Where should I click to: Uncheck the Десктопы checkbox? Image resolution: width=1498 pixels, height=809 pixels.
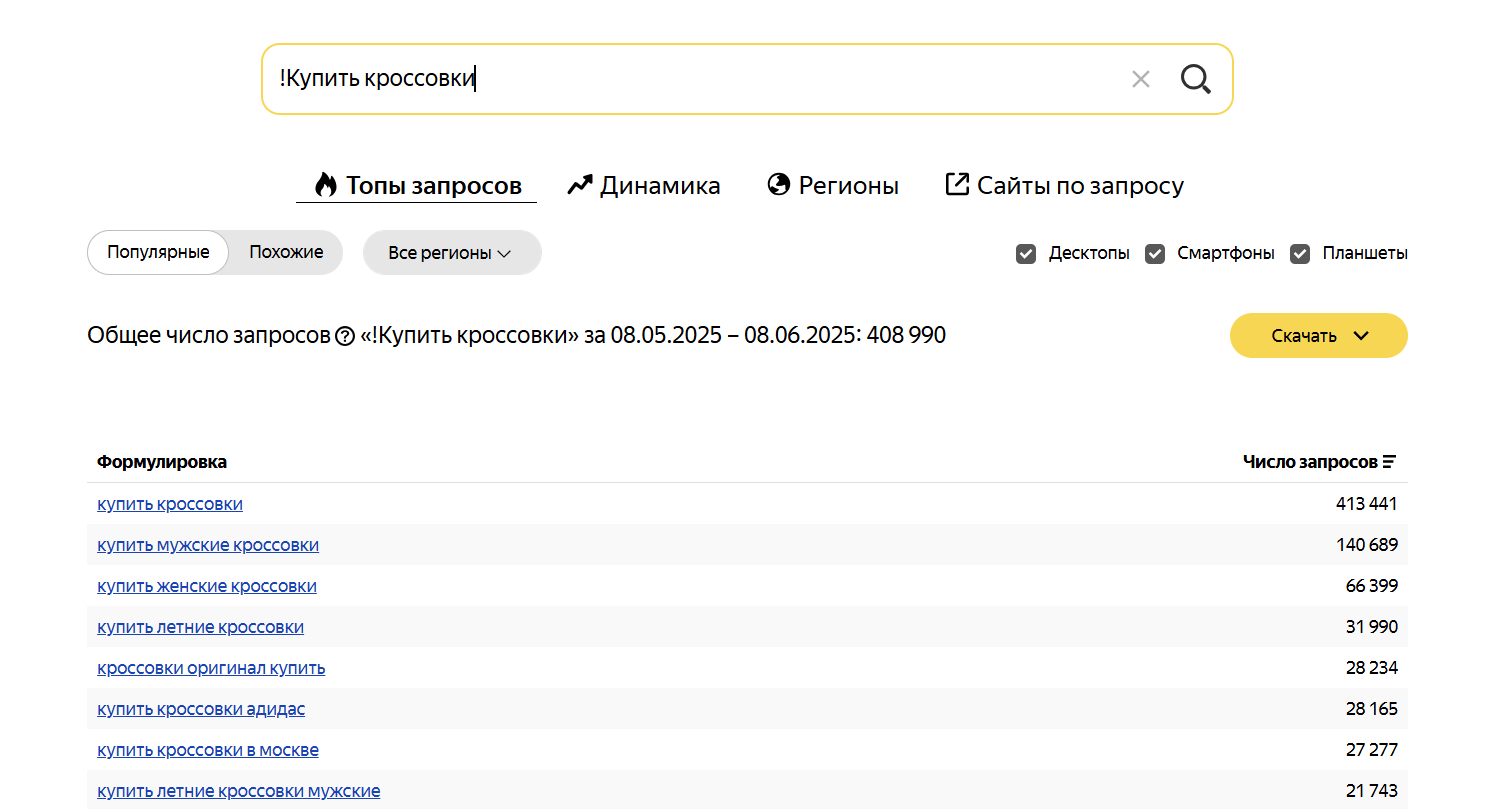click(x=1025, y=253)
